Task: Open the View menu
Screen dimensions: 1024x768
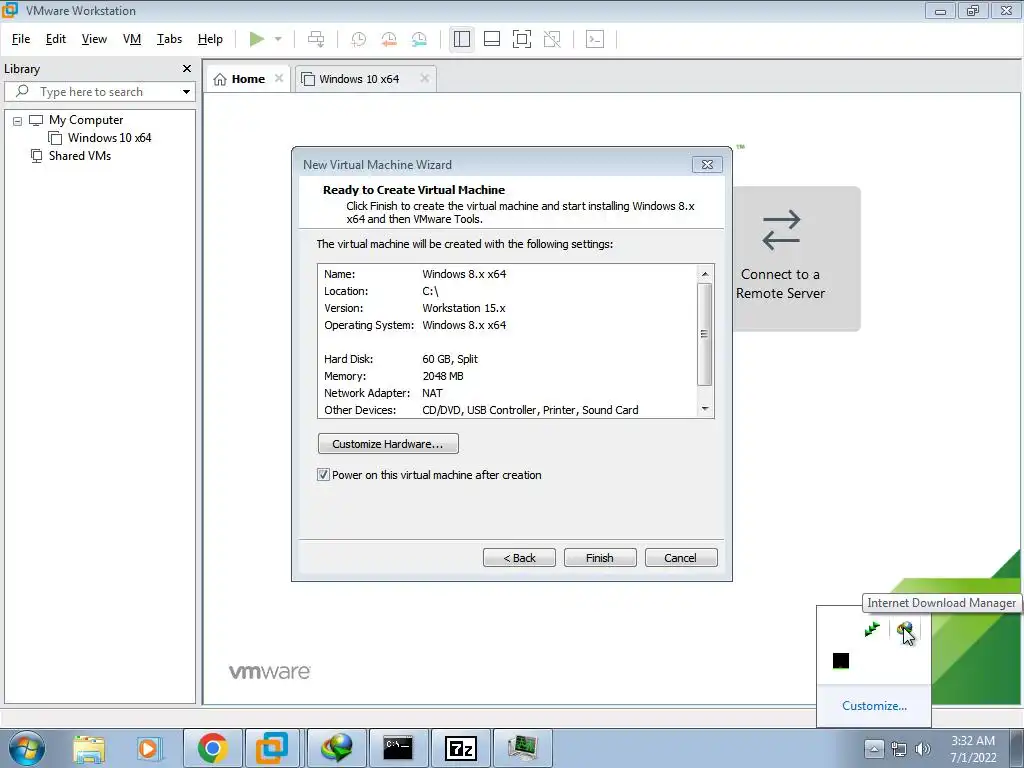Action: [94, 39]
